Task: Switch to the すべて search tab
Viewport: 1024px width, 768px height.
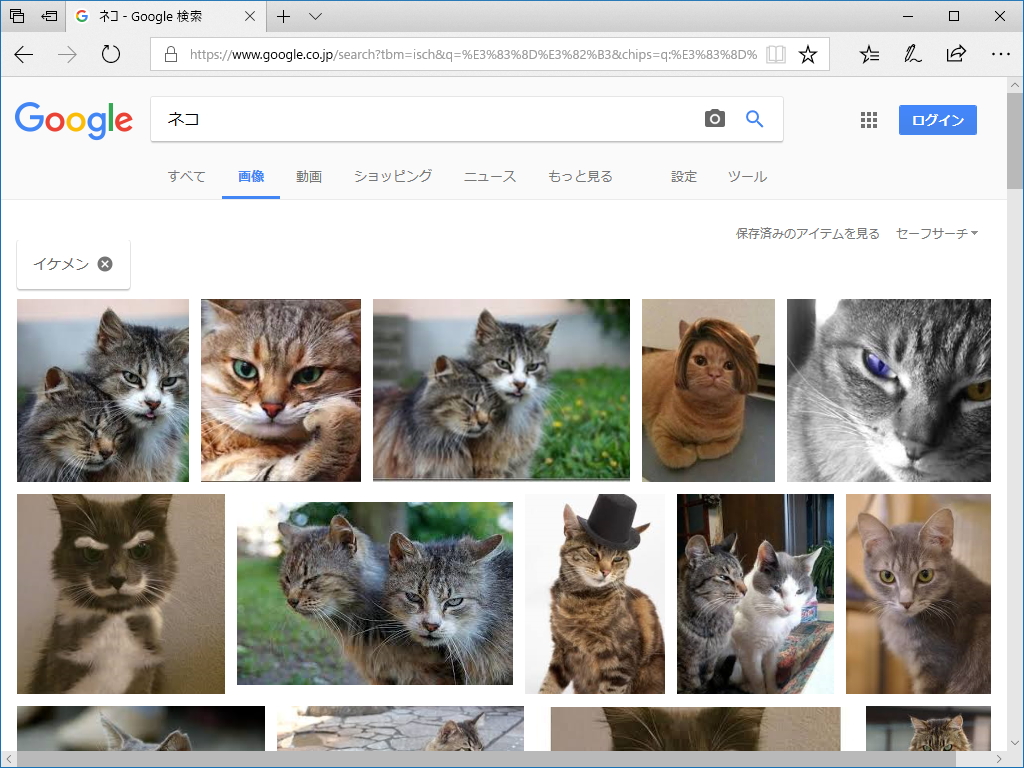Action: pos(186,176)
